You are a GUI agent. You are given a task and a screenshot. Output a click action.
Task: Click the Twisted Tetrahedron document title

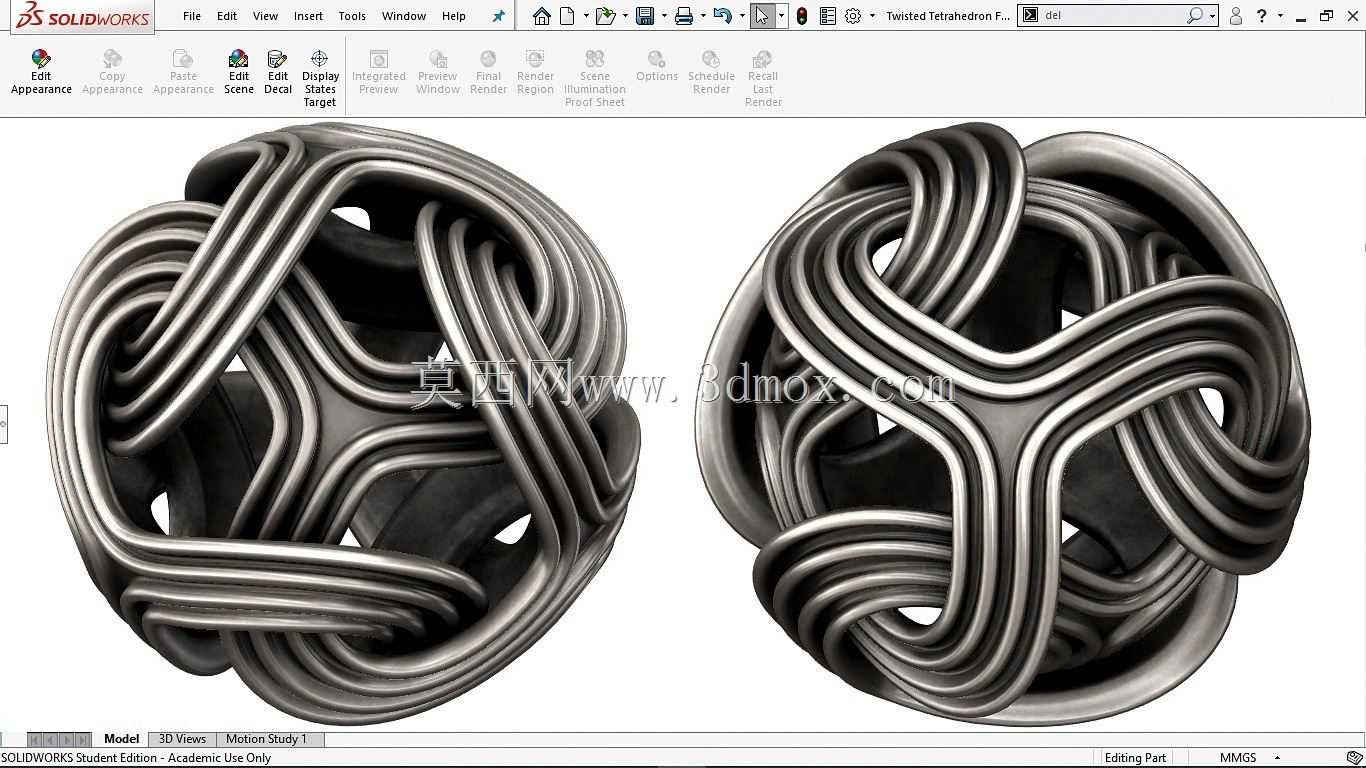pyautogui.click(x=948, y=16)
